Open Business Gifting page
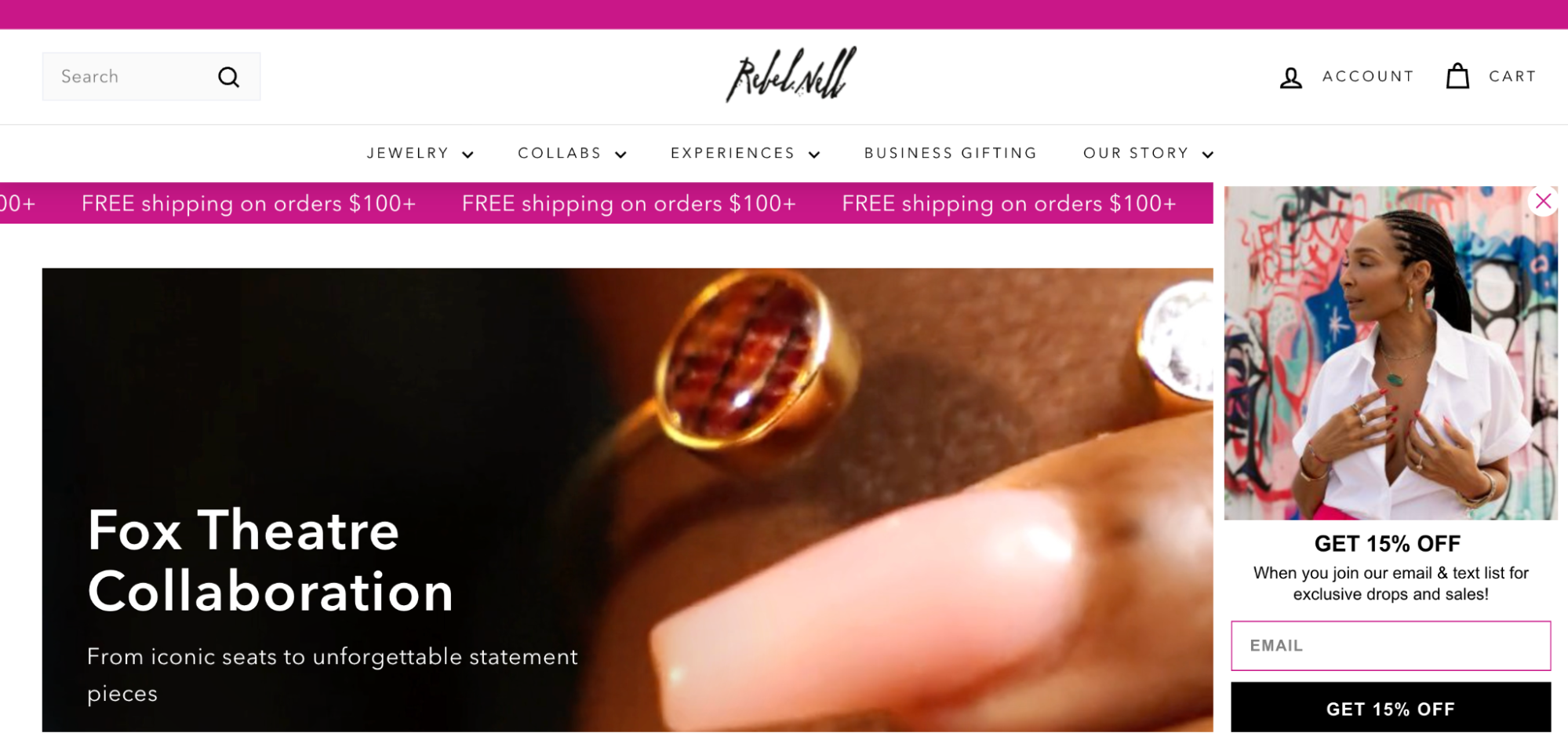 click(951, 153)
